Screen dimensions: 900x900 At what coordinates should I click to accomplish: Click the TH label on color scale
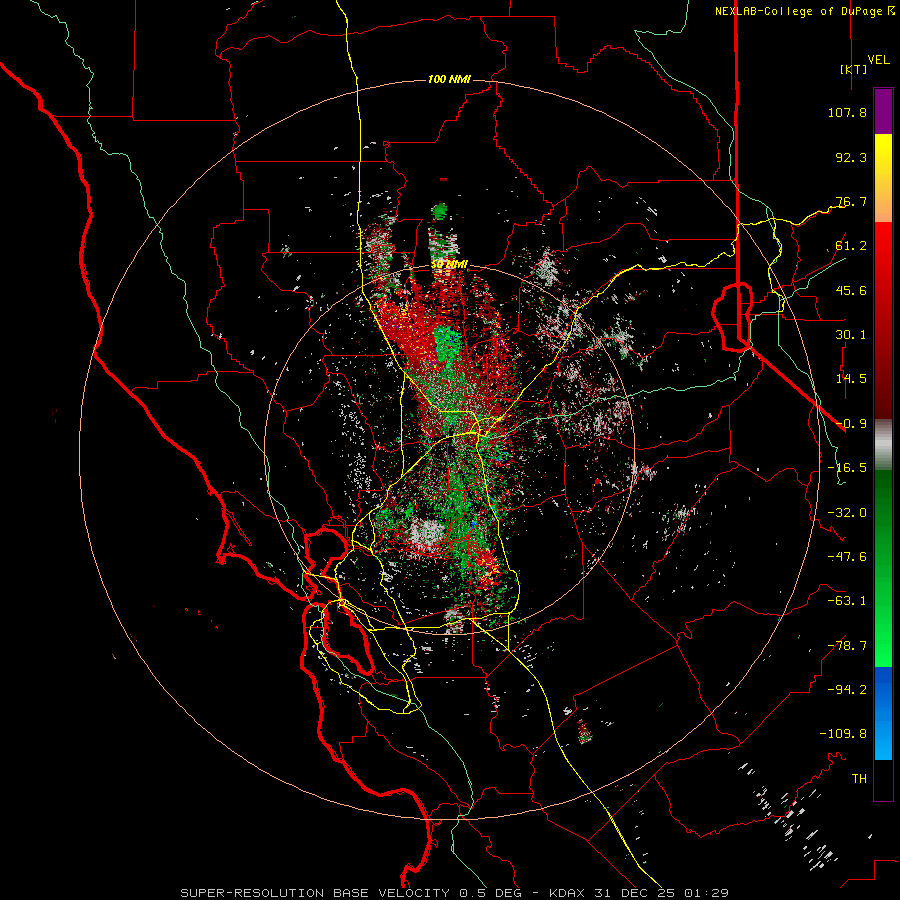(859, 779)
